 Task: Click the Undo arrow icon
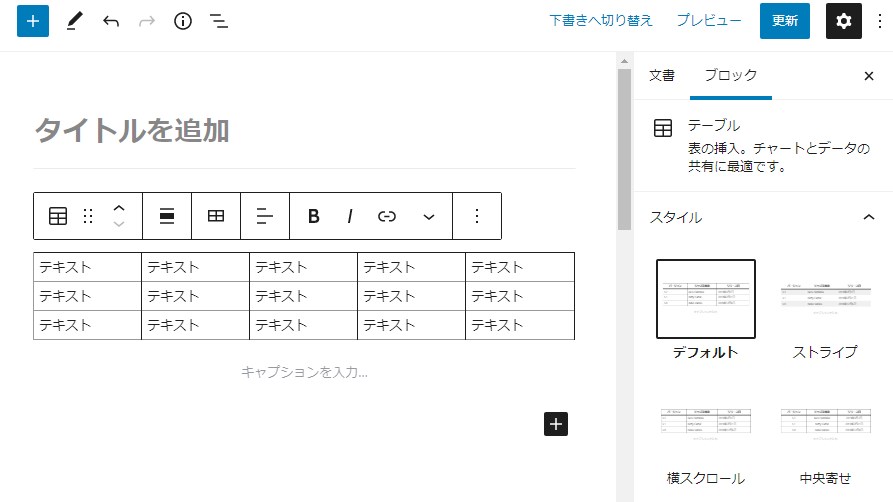(x=111, y=21)
